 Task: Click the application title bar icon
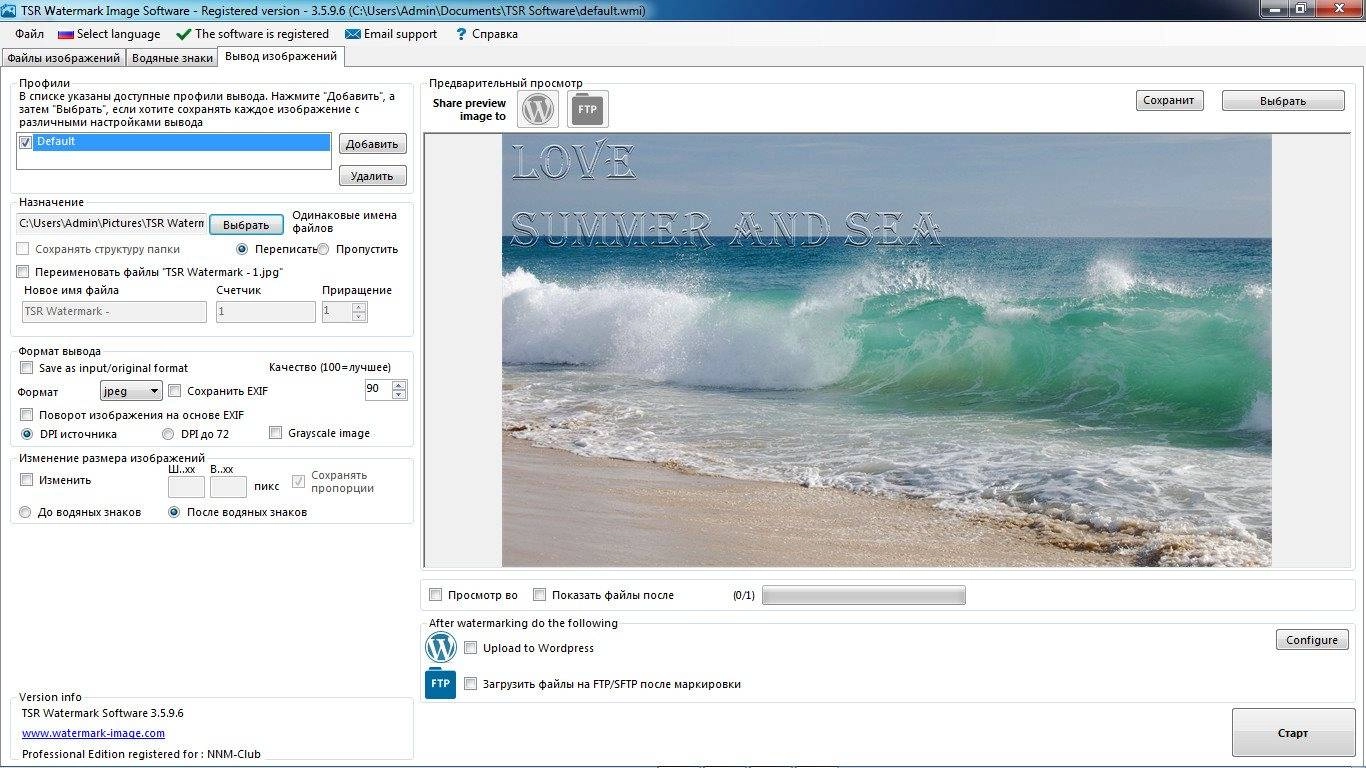click(x=10, y=10)
